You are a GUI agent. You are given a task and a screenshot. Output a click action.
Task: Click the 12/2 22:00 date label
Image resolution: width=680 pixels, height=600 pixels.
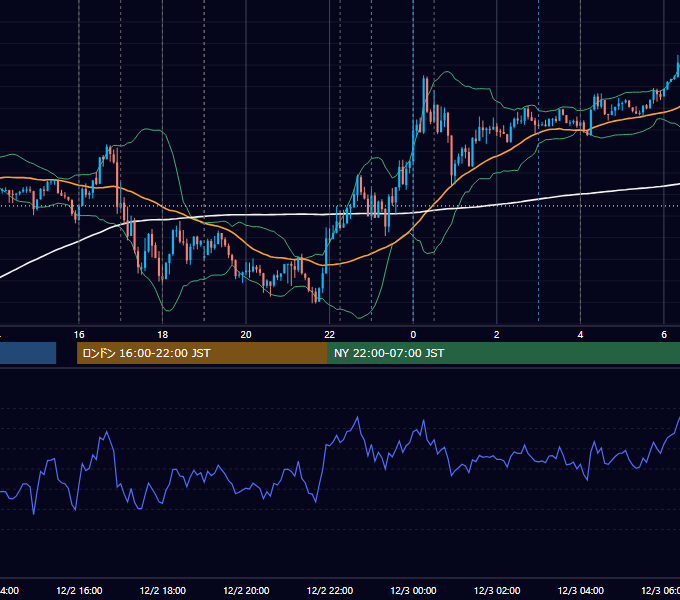point(330,591)
